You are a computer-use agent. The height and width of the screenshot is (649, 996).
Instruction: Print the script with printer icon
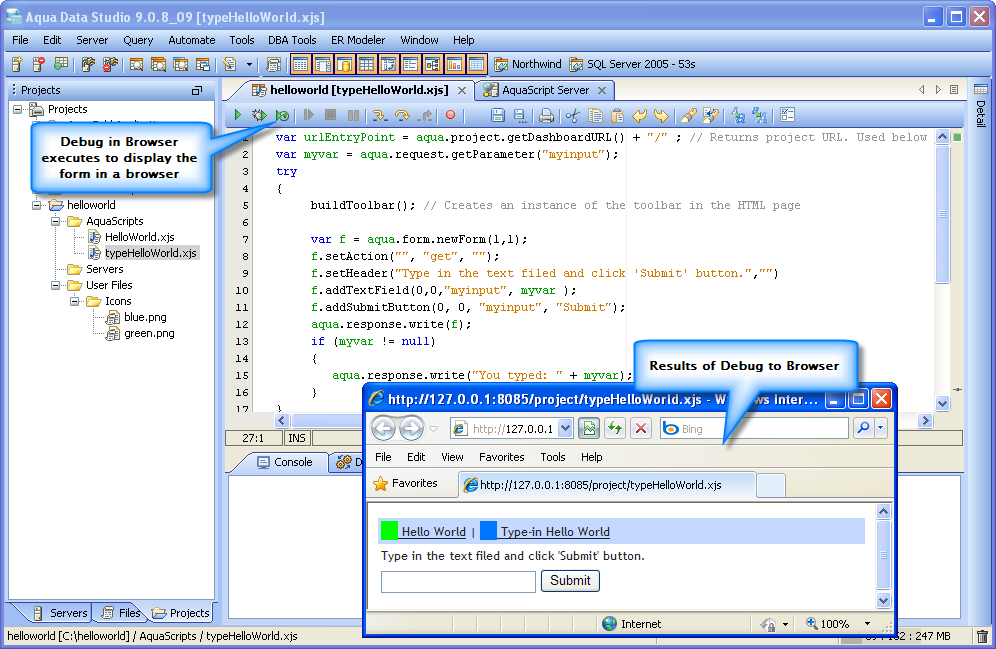point(546,115)
